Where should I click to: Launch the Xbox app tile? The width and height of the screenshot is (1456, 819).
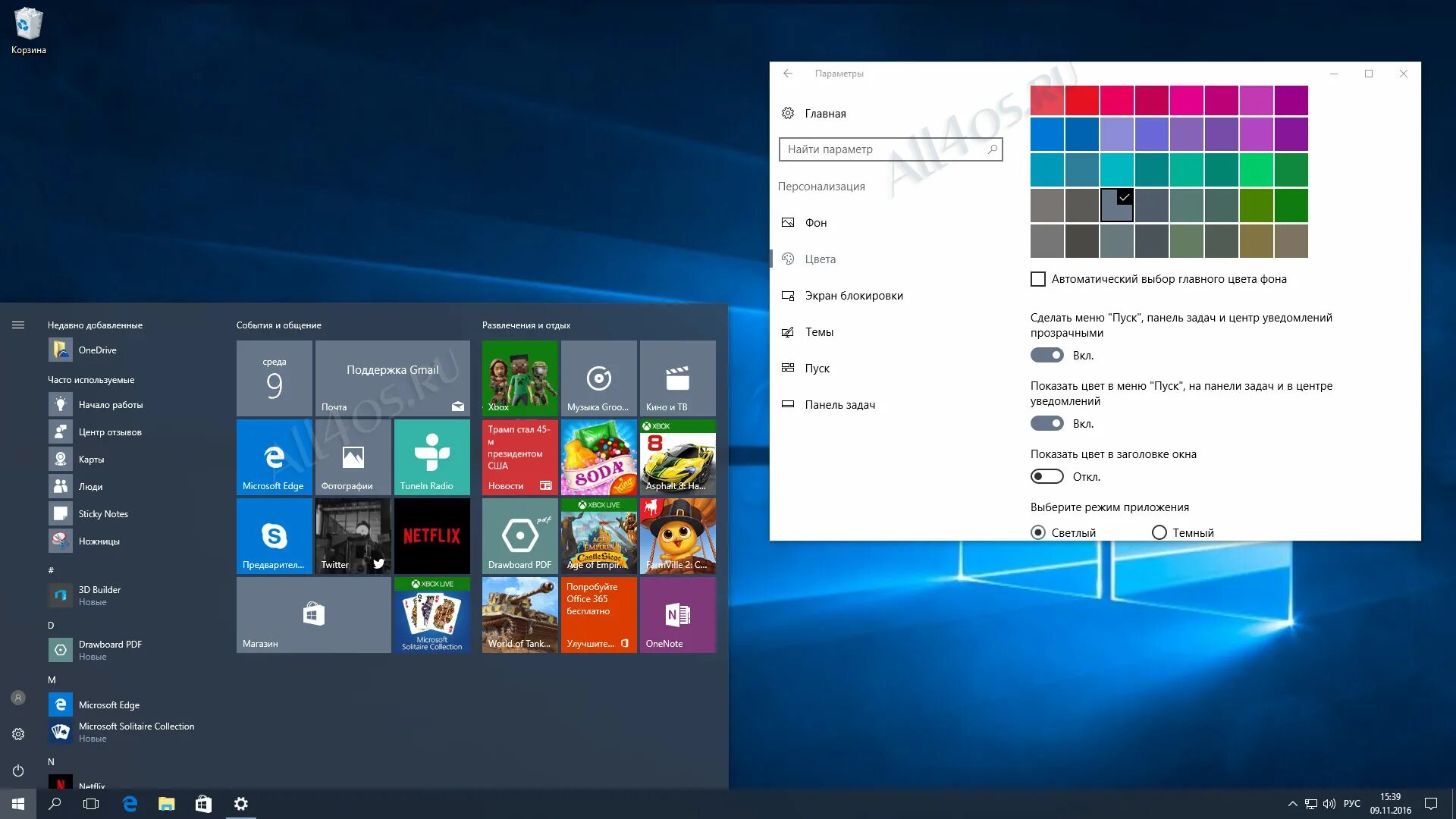pyautogui.click(x=519, y=378)
